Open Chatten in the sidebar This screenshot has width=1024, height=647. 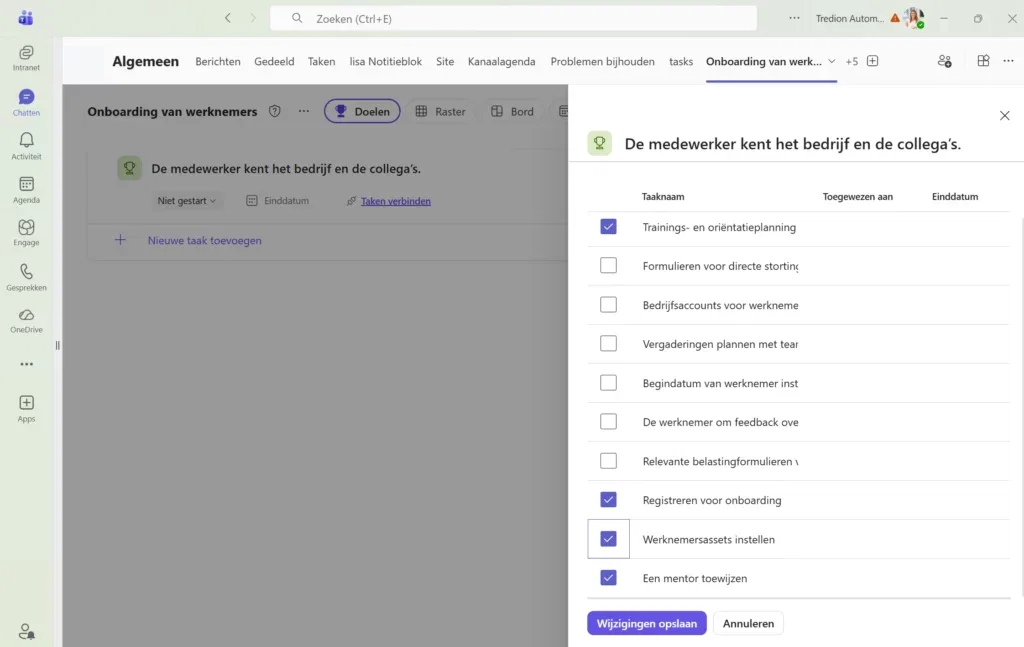[26, 103]
